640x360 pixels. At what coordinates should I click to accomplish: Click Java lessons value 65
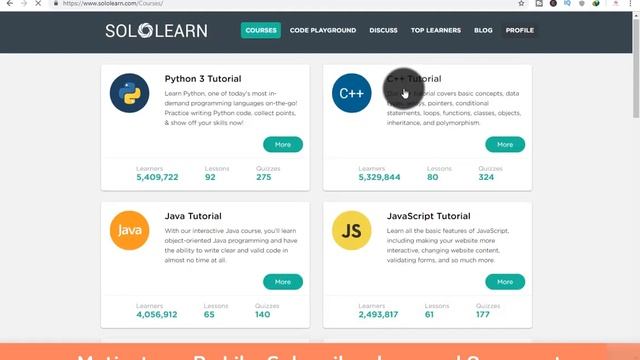[209, 314]
